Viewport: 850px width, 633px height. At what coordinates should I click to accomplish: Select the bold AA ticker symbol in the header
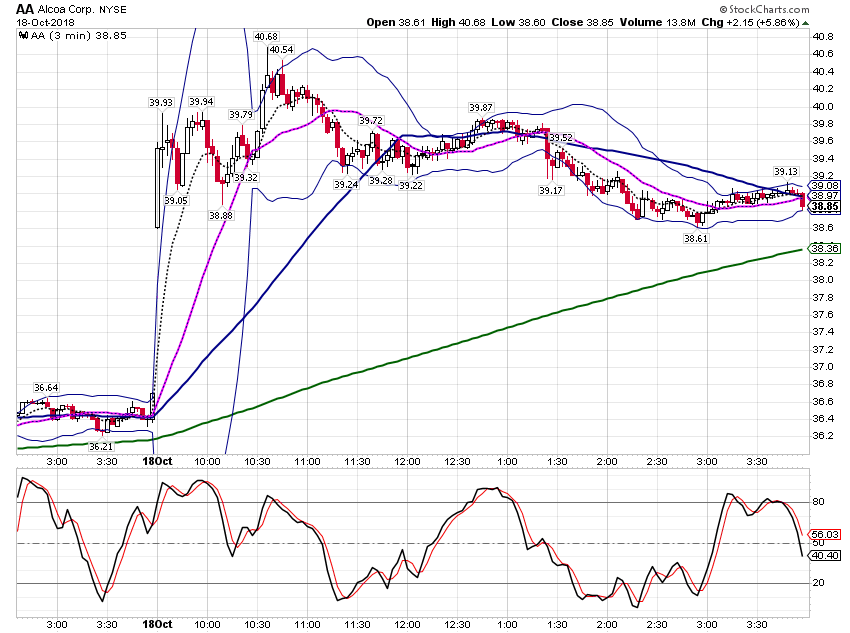coord(25,9)
